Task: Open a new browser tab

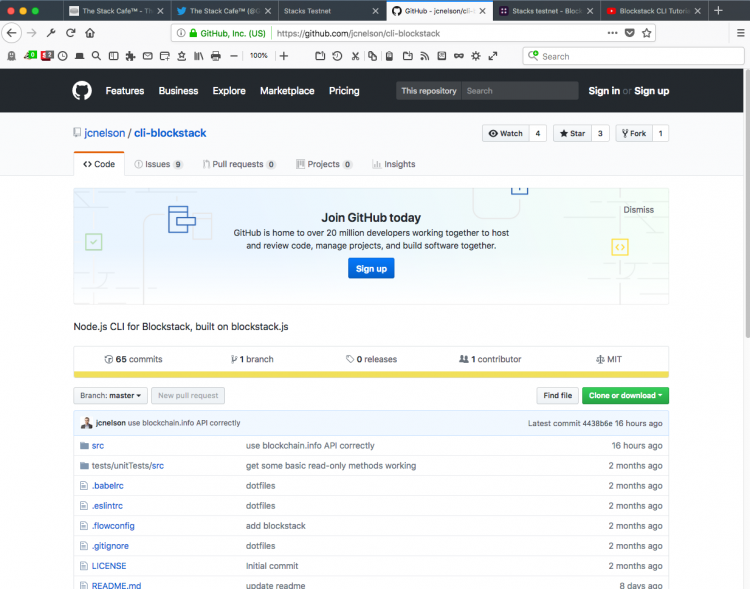Action: tap(718, 11)
